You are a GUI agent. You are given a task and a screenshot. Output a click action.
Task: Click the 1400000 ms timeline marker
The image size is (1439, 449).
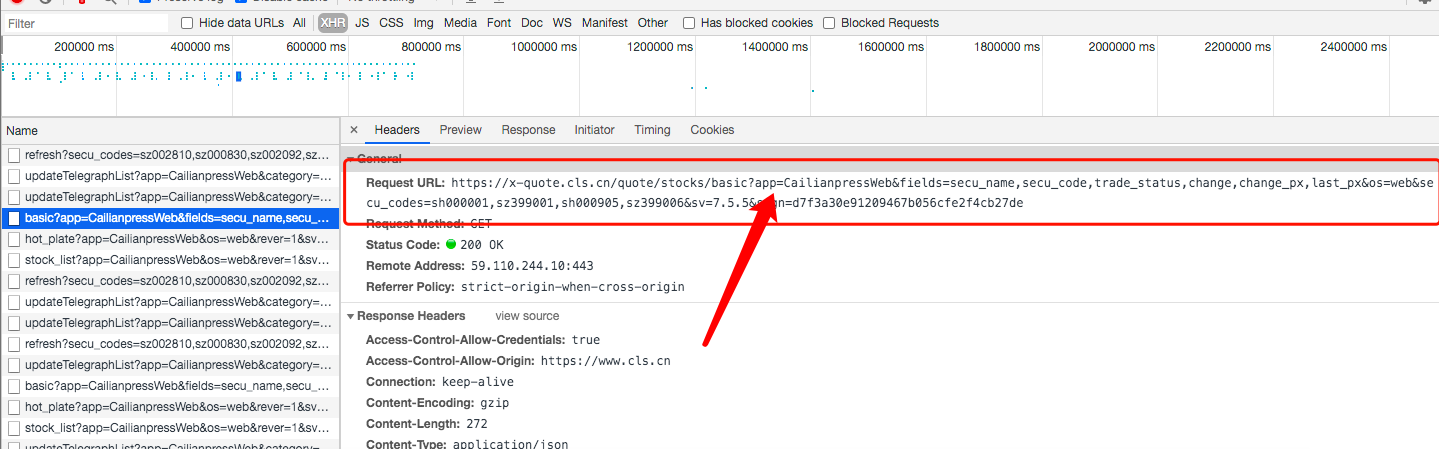click(x=773, y=47)
